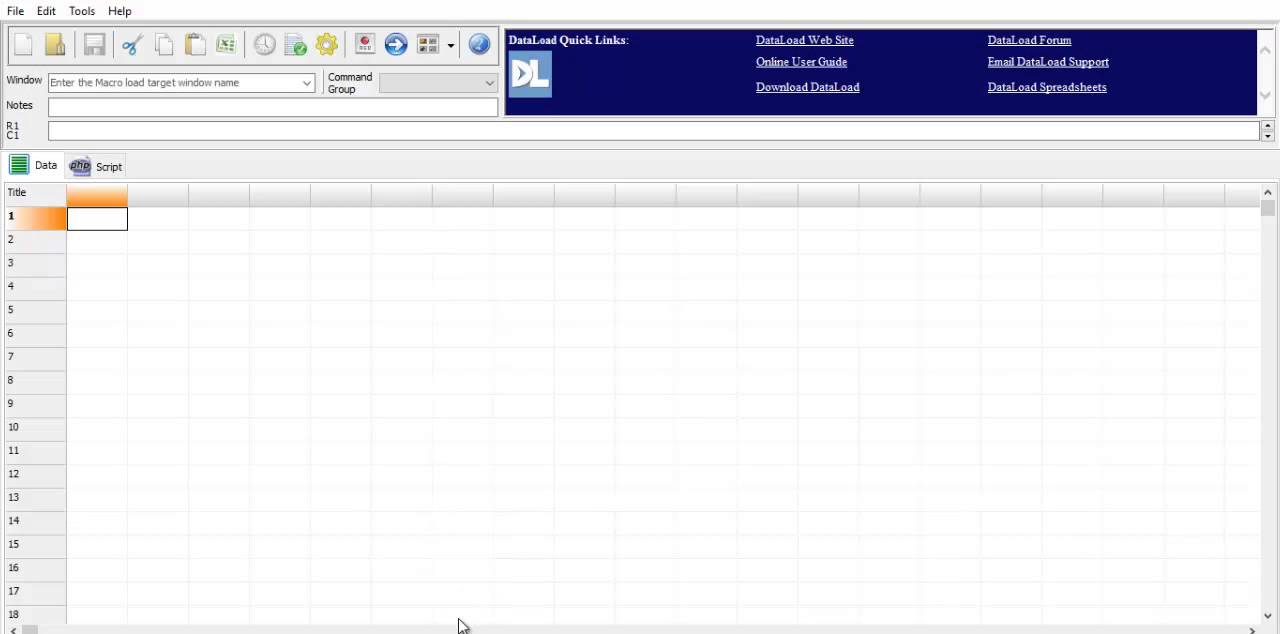This screenshot has height=634, width=1280.
Task: Click the highlighted first column header
Action: coord(97,195)
